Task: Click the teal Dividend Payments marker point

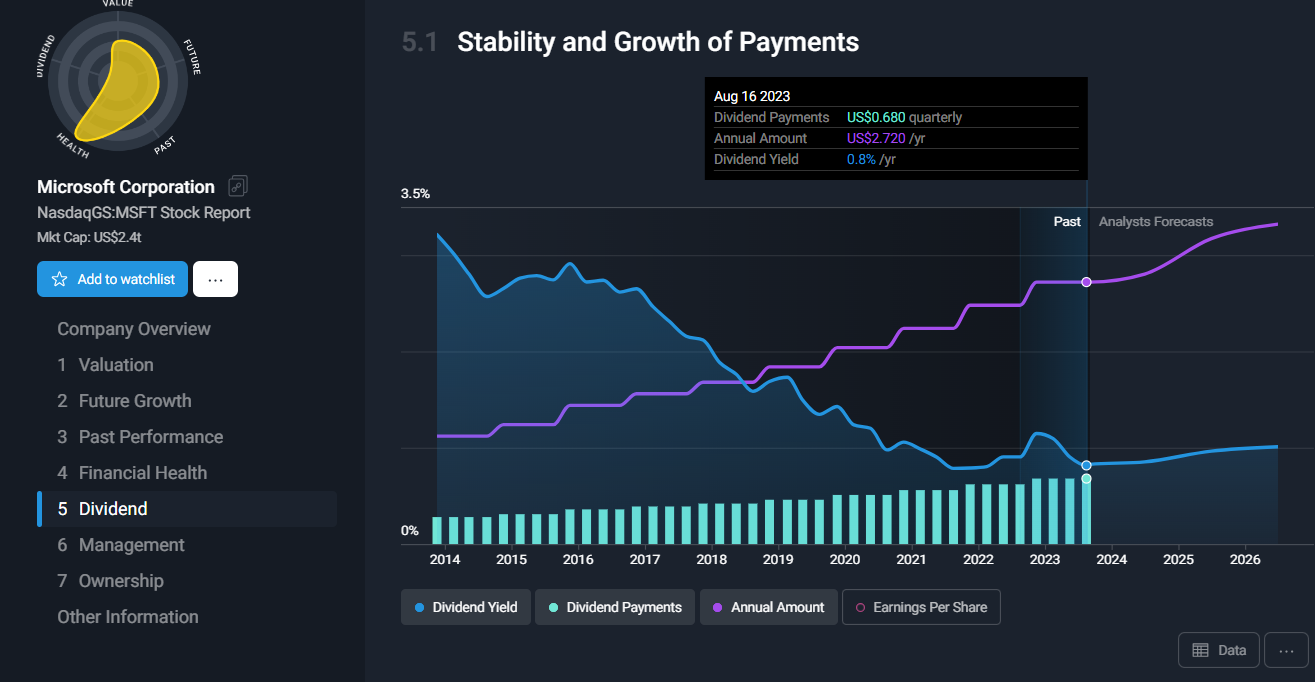Action: (x=1087, y=479)
